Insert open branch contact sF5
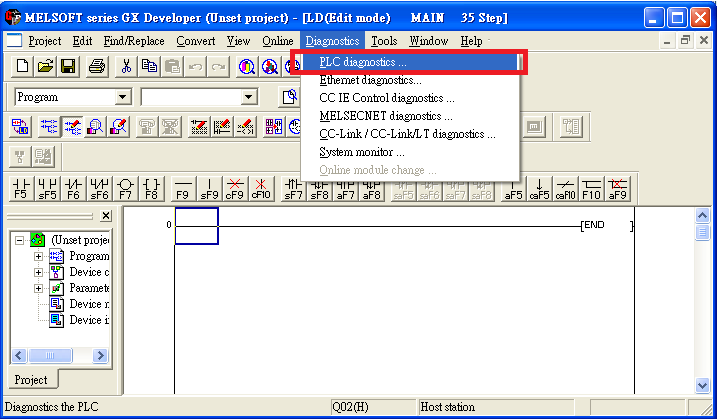This screenshot has width=717, height=419. point(48,189)
